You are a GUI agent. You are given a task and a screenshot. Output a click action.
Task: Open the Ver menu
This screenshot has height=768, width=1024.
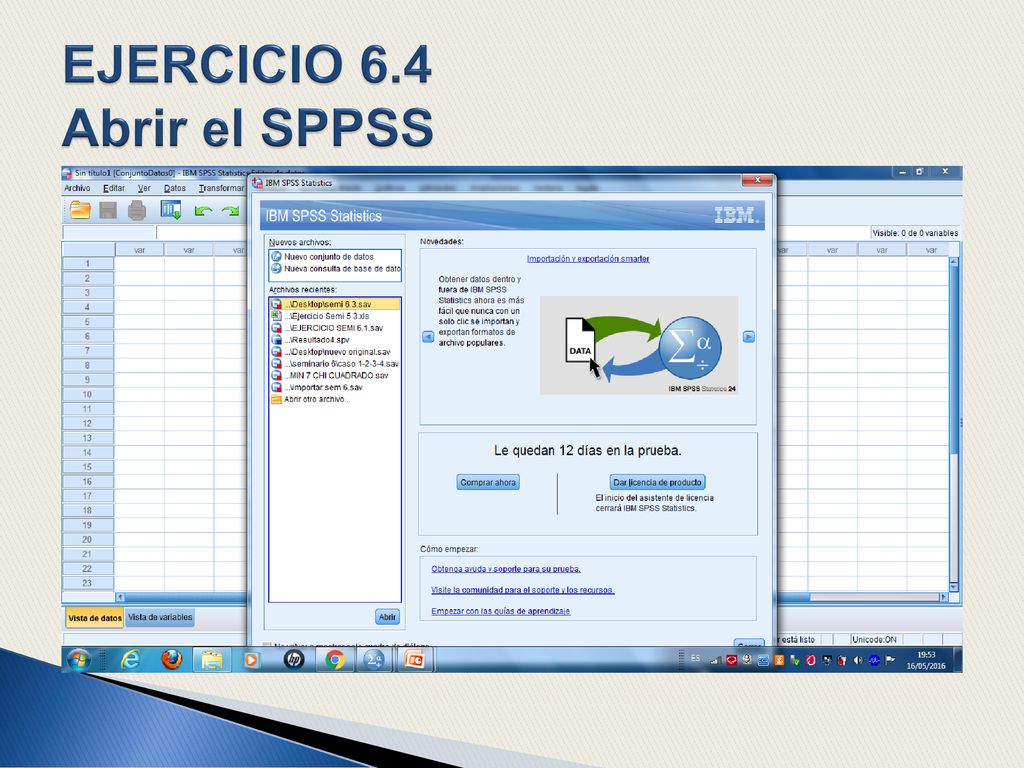(x=144, y=188)
